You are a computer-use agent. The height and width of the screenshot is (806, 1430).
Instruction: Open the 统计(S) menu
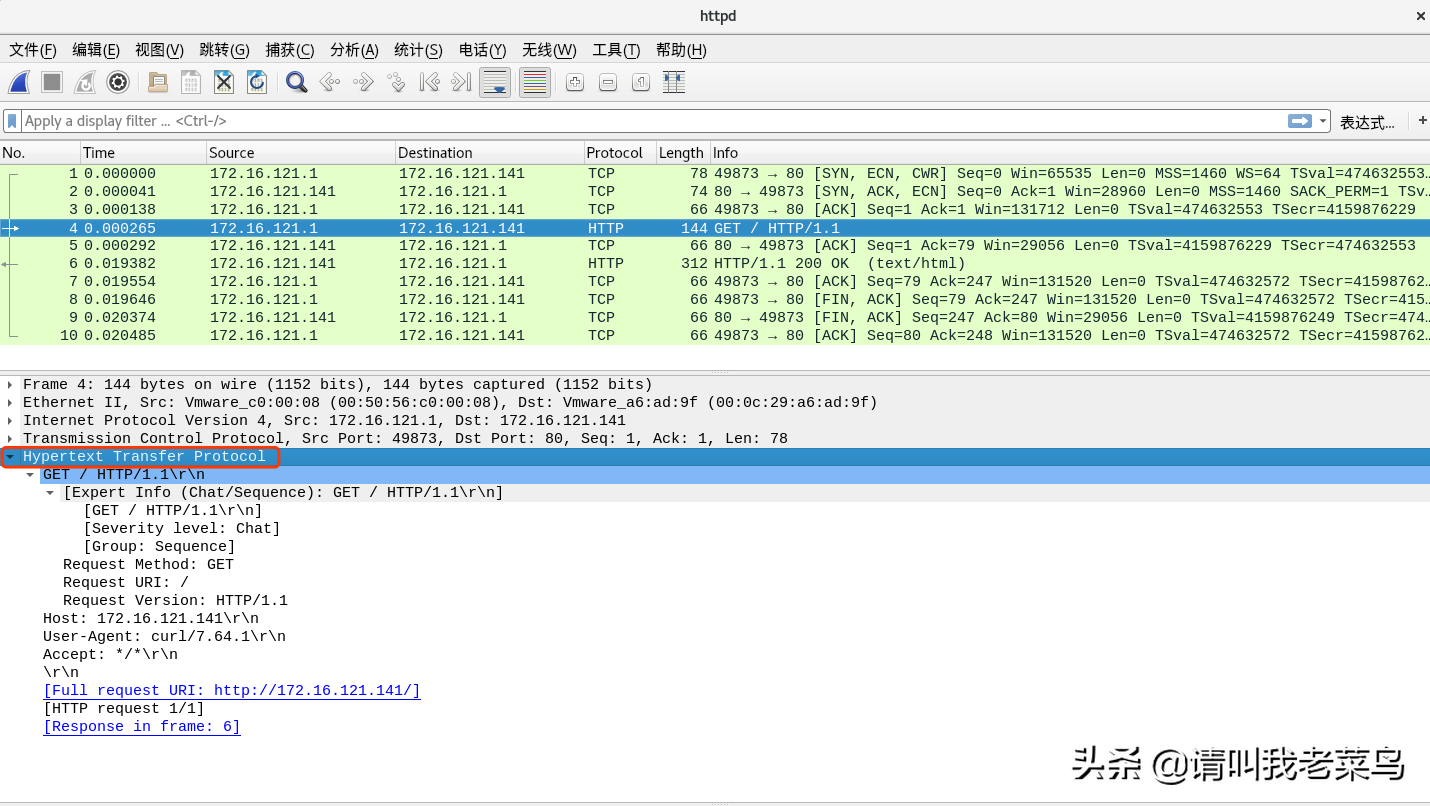coord(418,50)
